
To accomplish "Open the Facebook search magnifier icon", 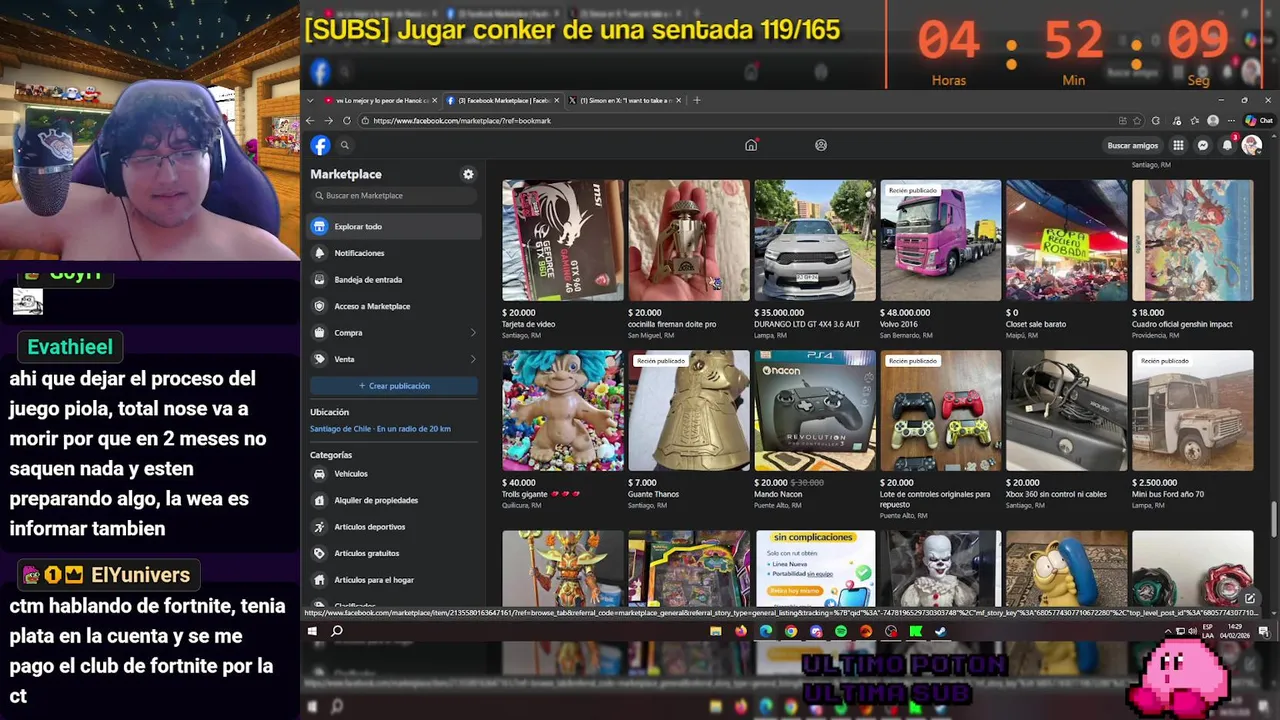I will point(345,145).
